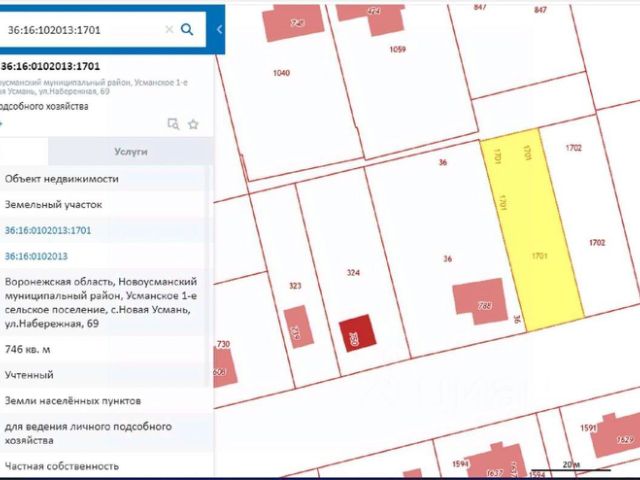The width and height of the screenshot is (640, 480).
Task: Select parcel 1040 on the map
Action: click(x=281, y=73)
